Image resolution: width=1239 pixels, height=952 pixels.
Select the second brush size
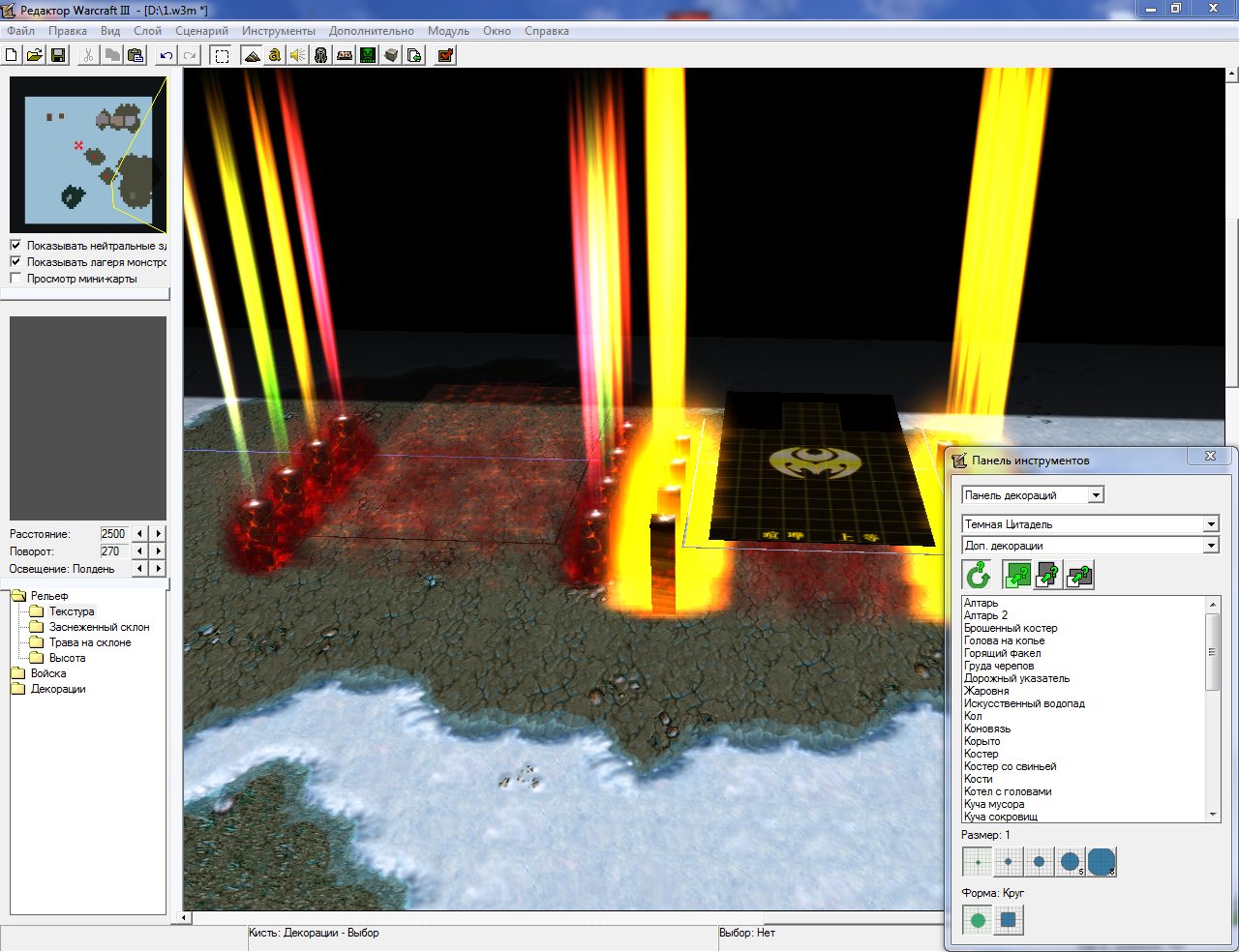(1009, 862)
